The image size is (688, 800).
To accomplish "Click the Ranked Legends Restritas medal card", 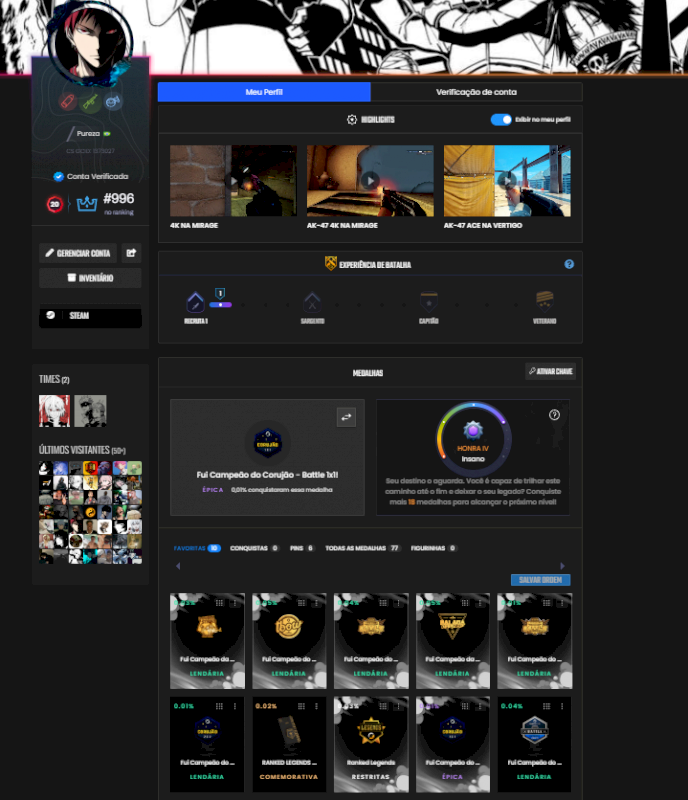I will coord(371,744).
